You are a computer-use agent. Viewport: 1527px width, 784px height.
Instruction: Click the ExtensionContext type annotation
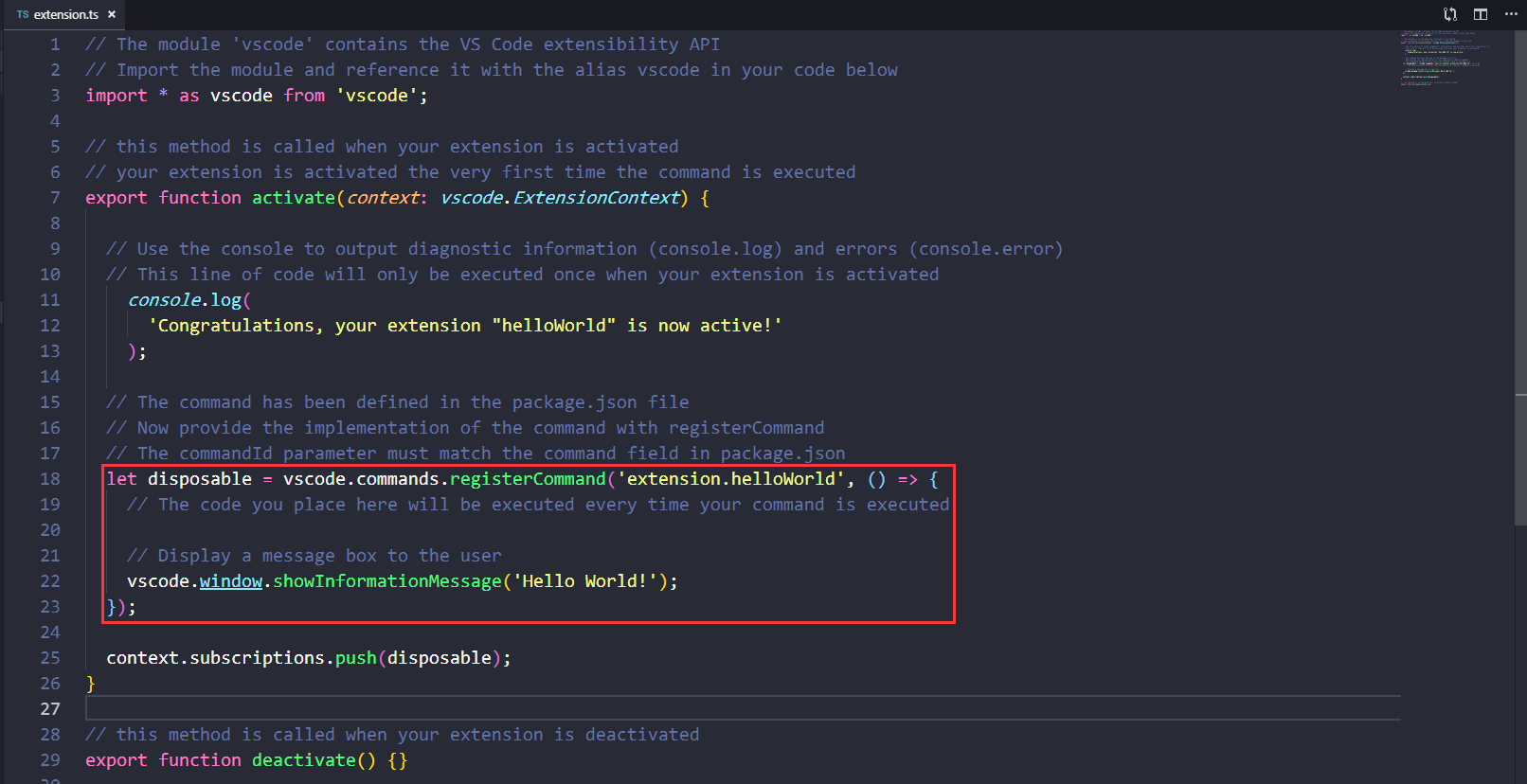click(596, 198)
